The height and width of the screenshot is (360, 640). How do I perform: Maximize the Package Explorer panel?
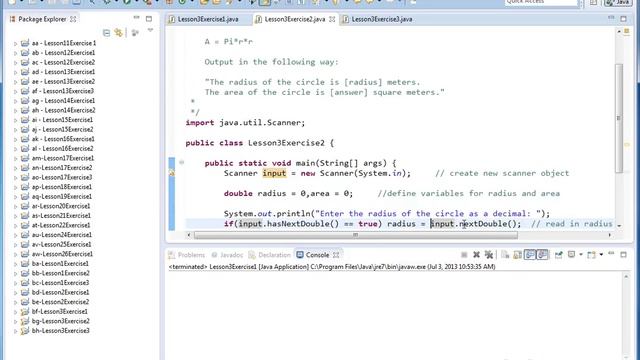149,19
